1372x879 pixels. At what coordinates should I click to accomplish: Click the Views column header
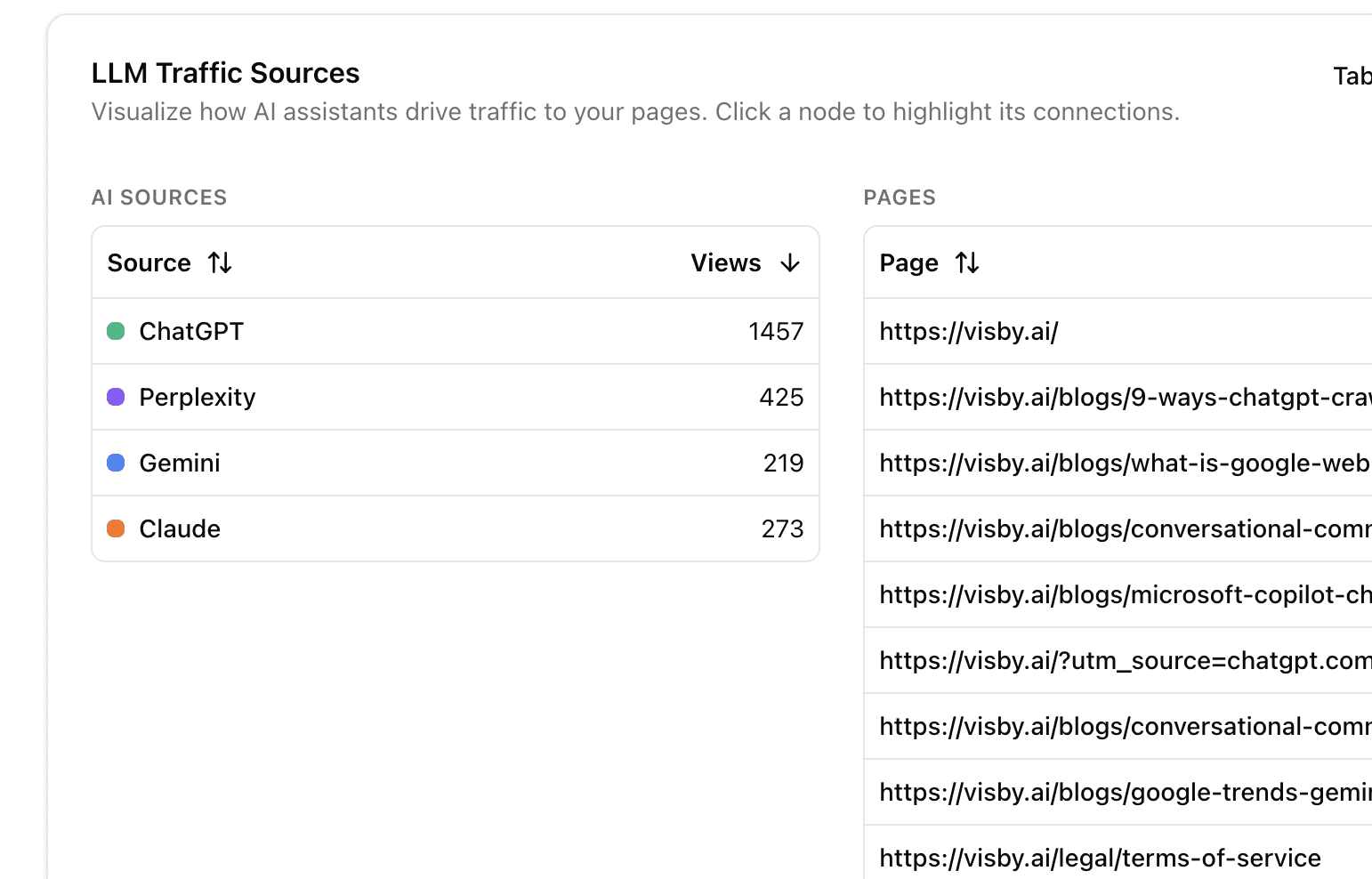[726, 263]
